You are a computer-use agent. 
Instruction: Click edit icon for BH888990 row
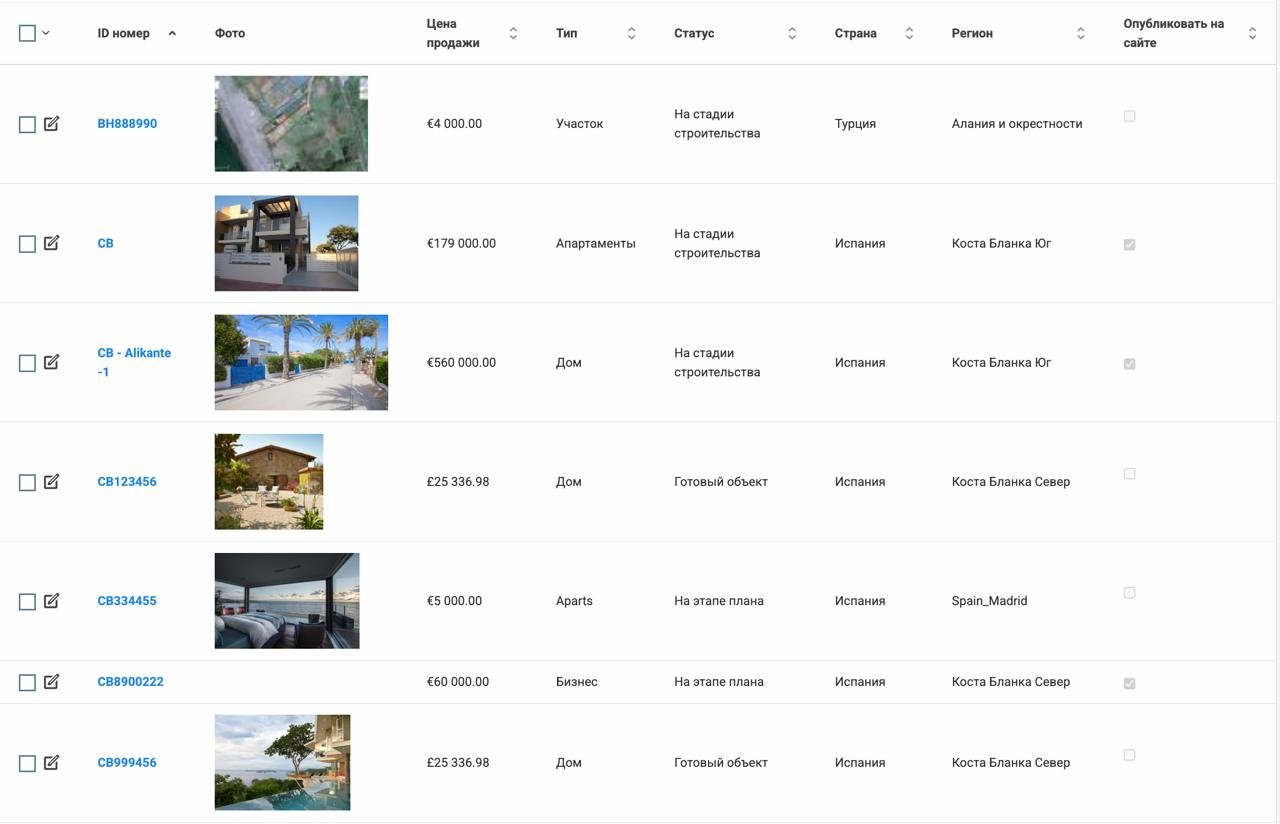[51, 124]
